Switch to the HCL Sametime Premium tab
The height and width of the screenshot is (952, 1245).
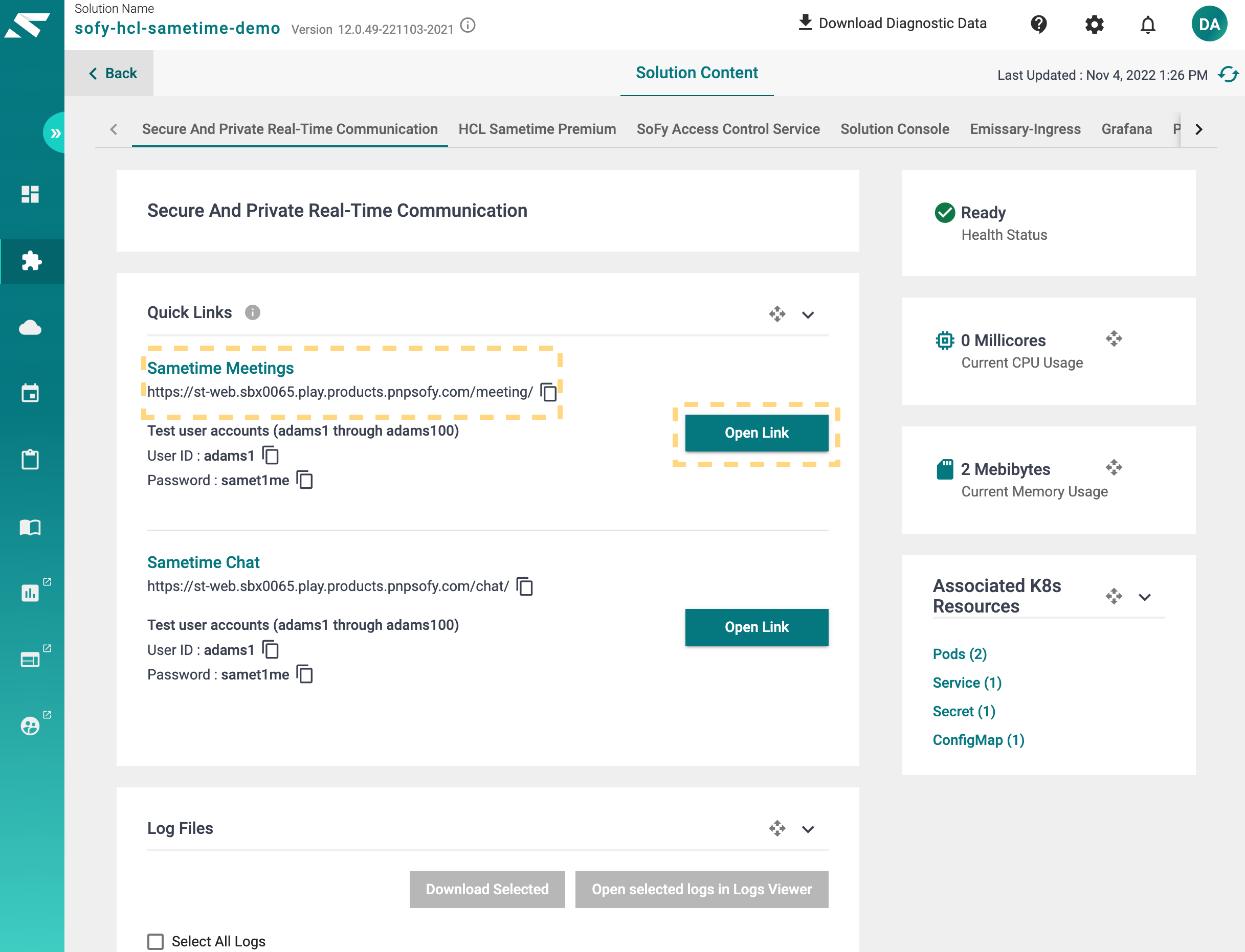point(537,129)
